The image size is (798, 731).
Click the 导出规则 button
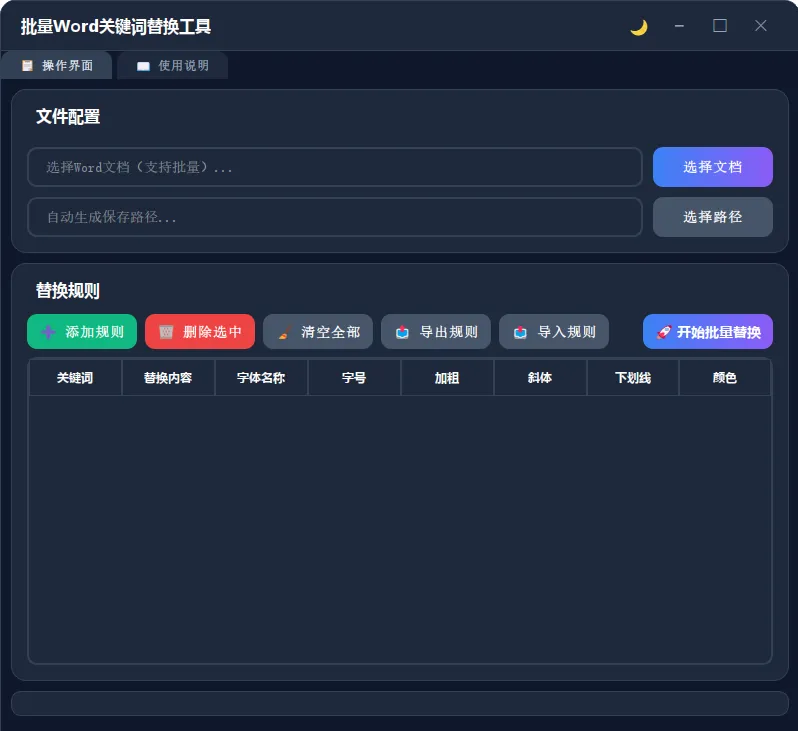coord(436,332)
